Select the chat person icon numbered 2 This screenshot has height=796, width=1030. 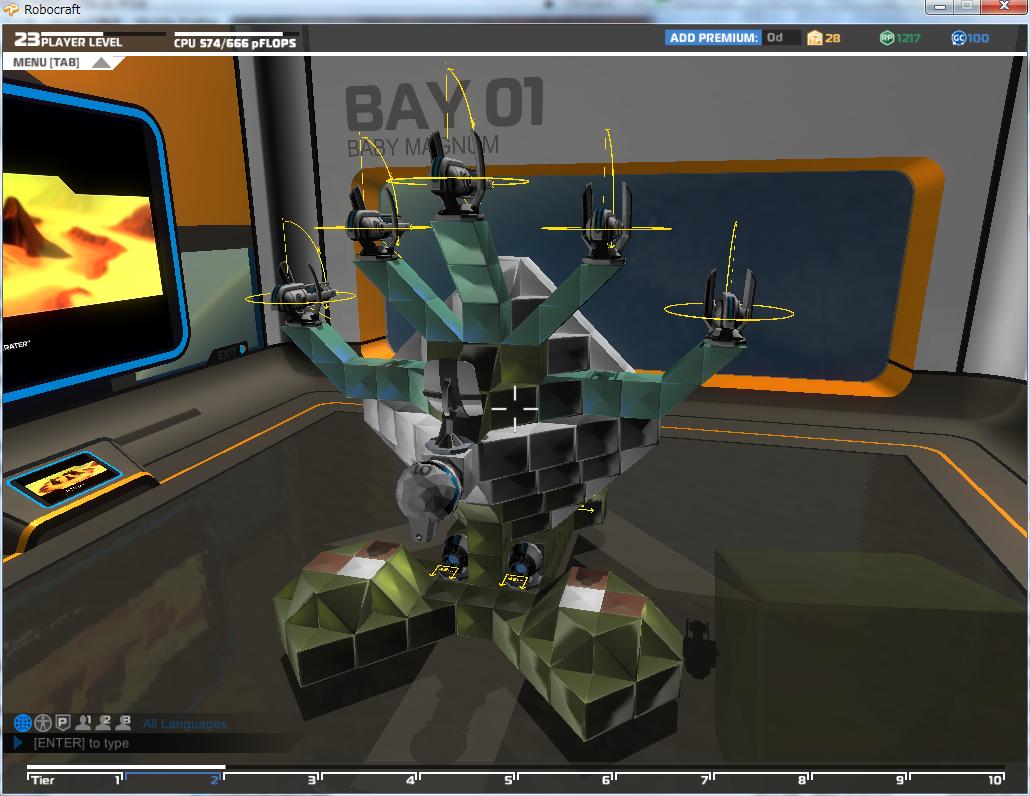[x=103, y=722]
